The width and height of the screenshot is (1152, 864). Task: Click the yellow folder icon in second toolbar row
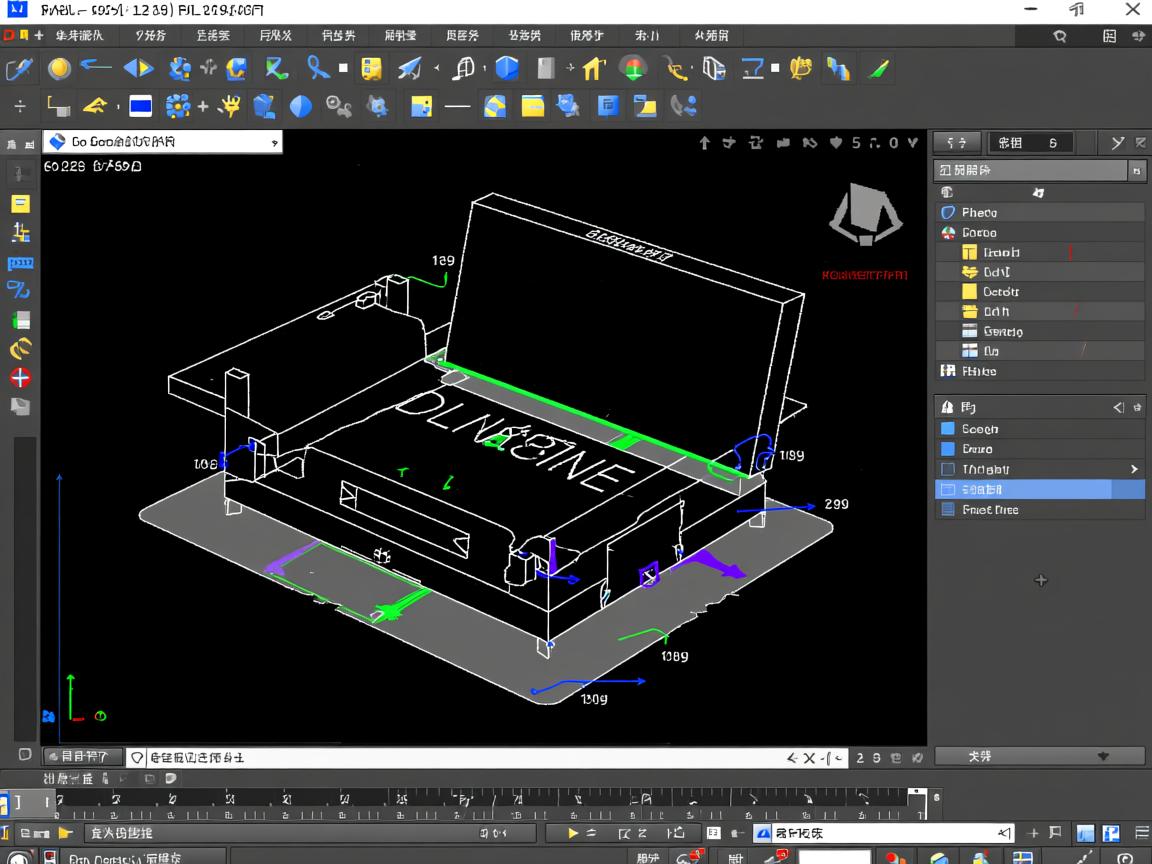click(x=533, y=105)
